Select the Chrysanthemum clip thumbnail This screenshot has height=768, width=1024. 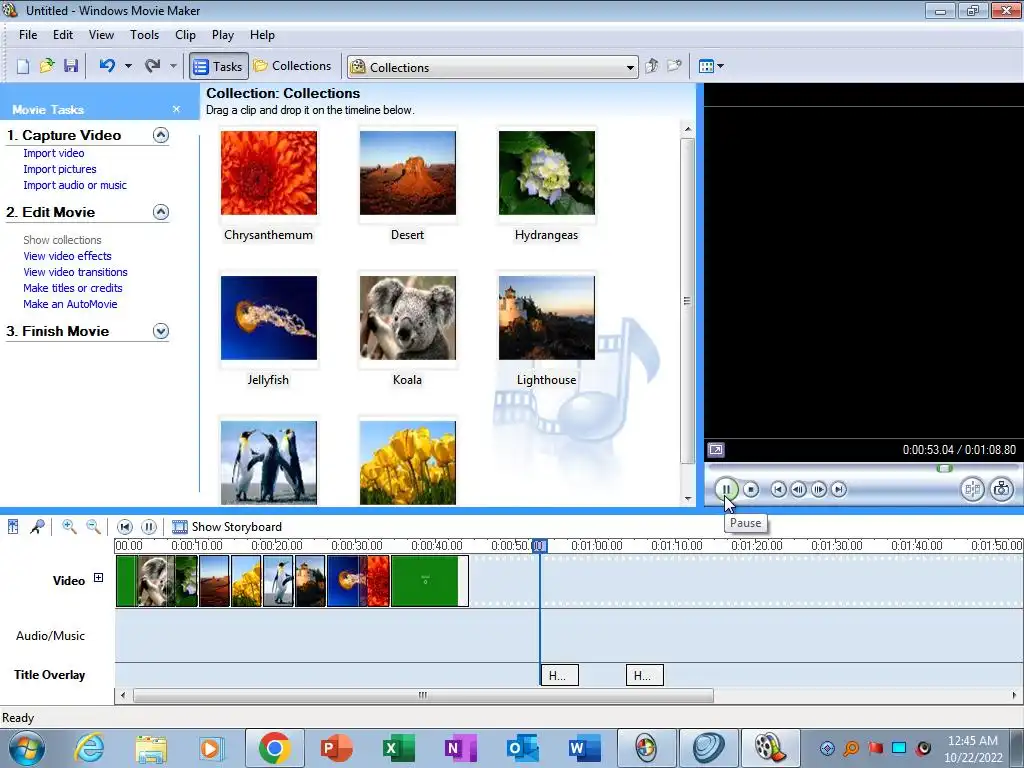[268, 173]
